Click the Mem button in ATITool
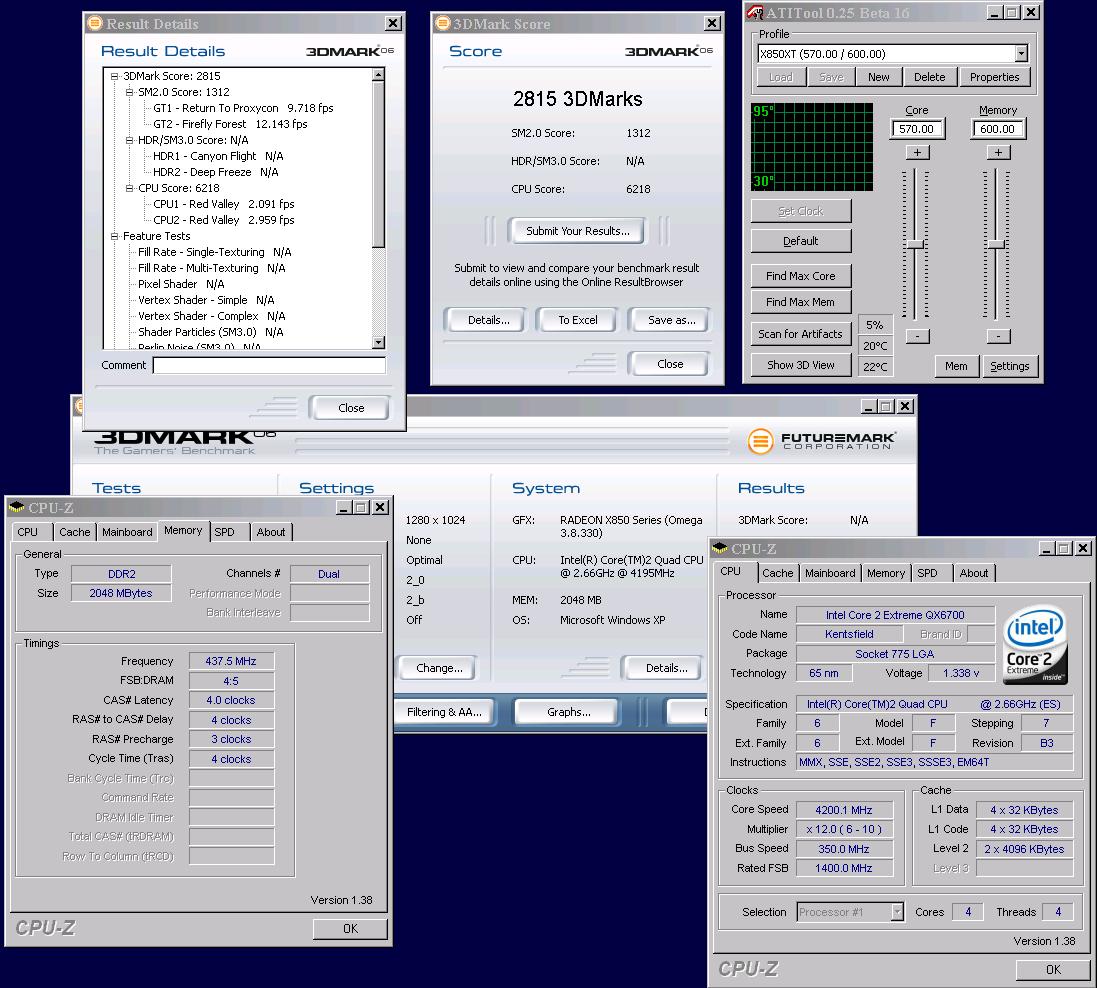 coord(956,366)
